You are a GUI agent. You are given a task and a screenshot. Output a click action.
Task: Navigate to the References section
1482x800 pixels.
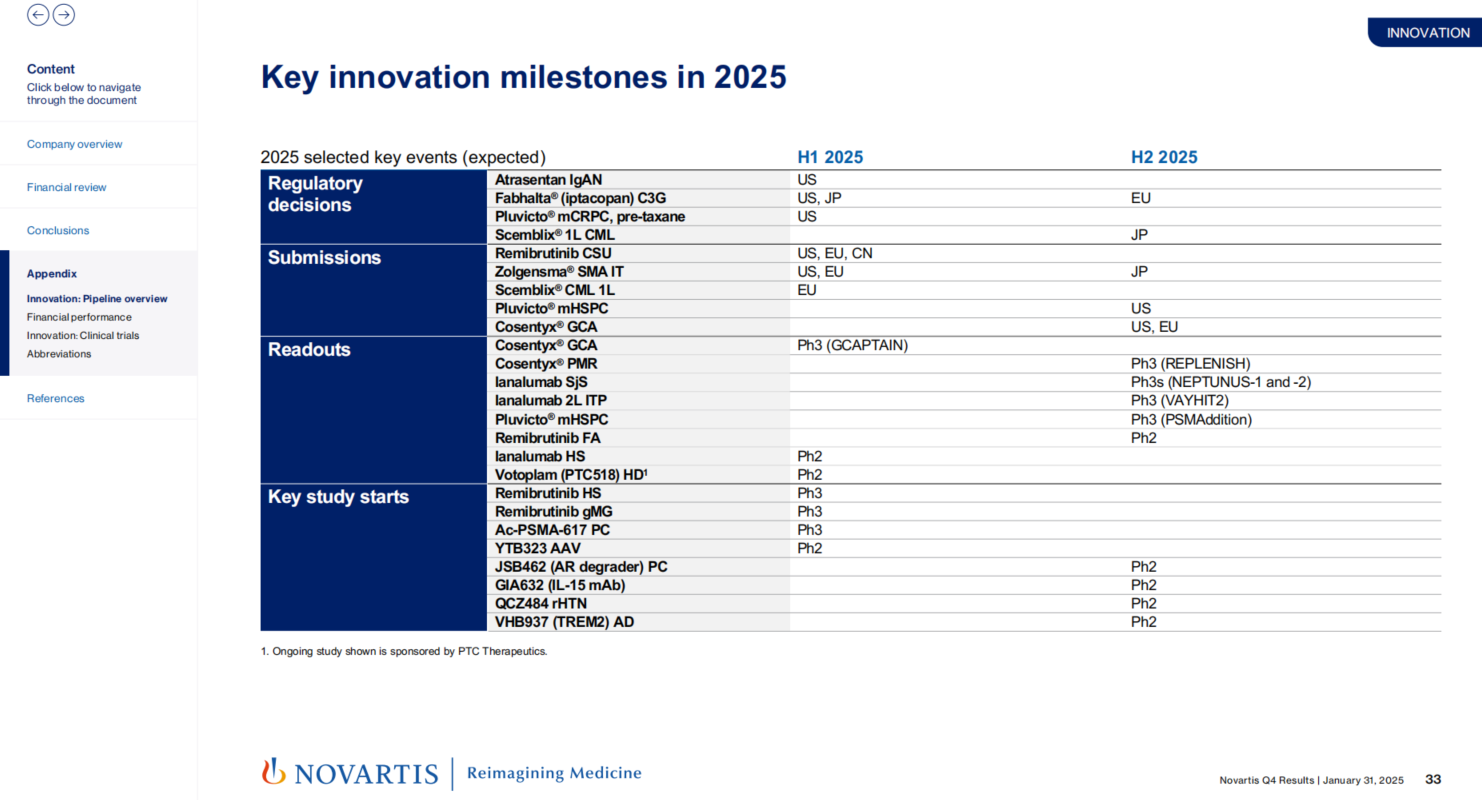pos(56,398)
